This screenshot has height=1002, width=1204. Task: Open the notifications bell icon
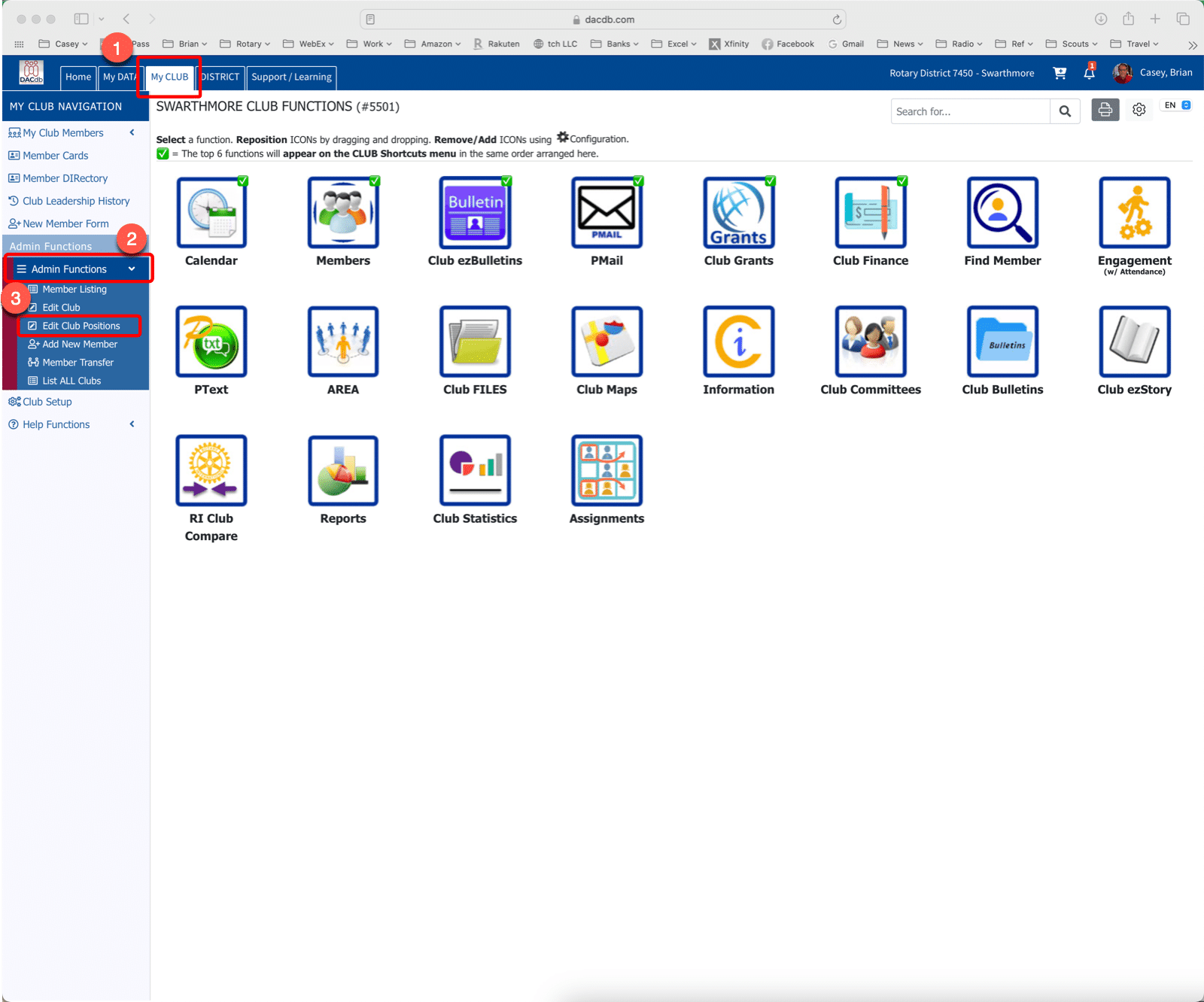(1089, 73)
